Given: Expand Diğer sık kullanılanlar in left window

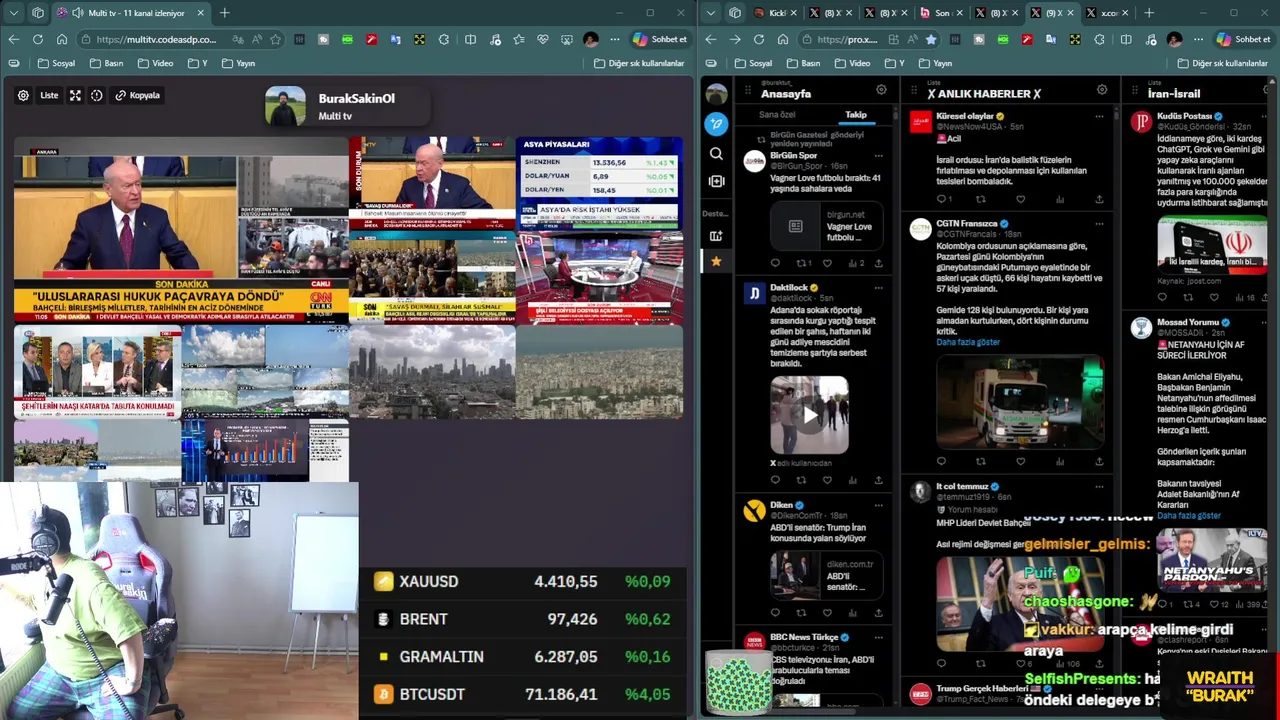Looking at the screenshot, I should point(639,63).
